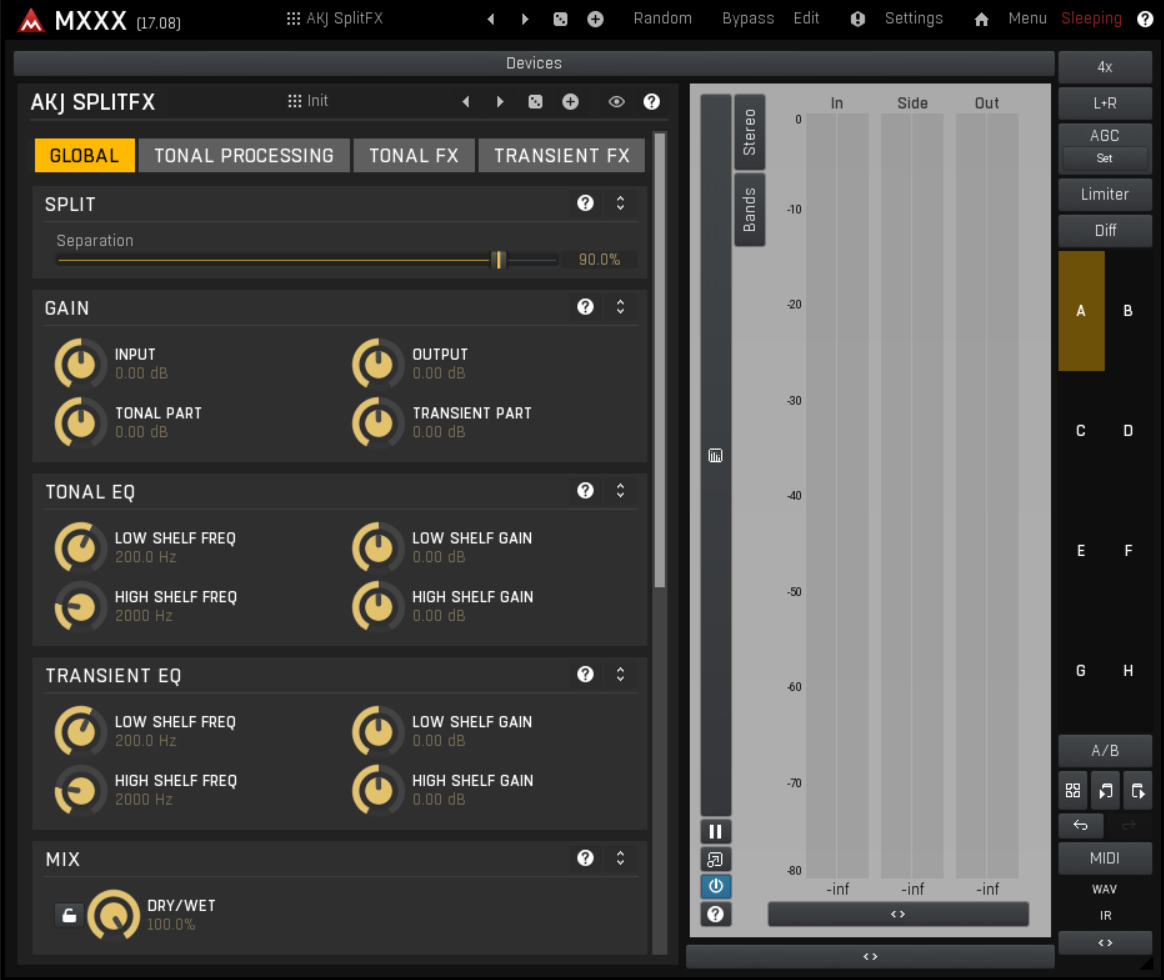
Task: Click the A/B compare button
Action: pos(1105,751)
